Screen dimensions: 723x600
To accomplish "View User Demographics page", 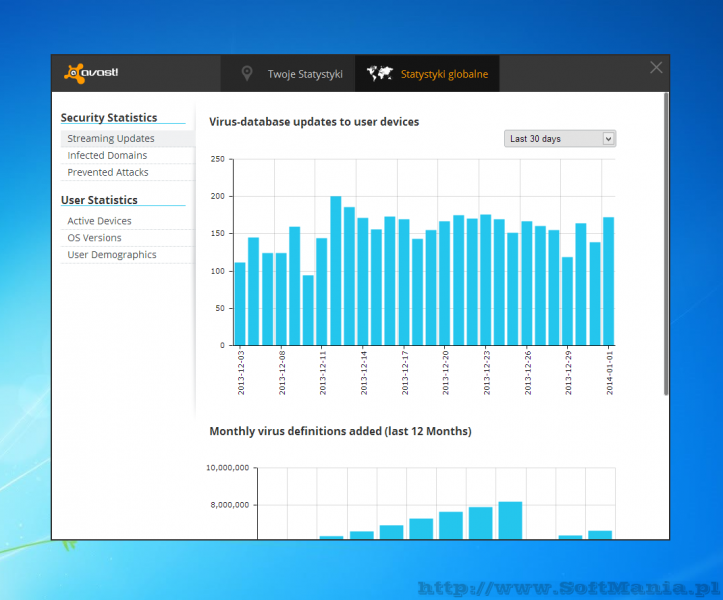I will click(128, 255).
